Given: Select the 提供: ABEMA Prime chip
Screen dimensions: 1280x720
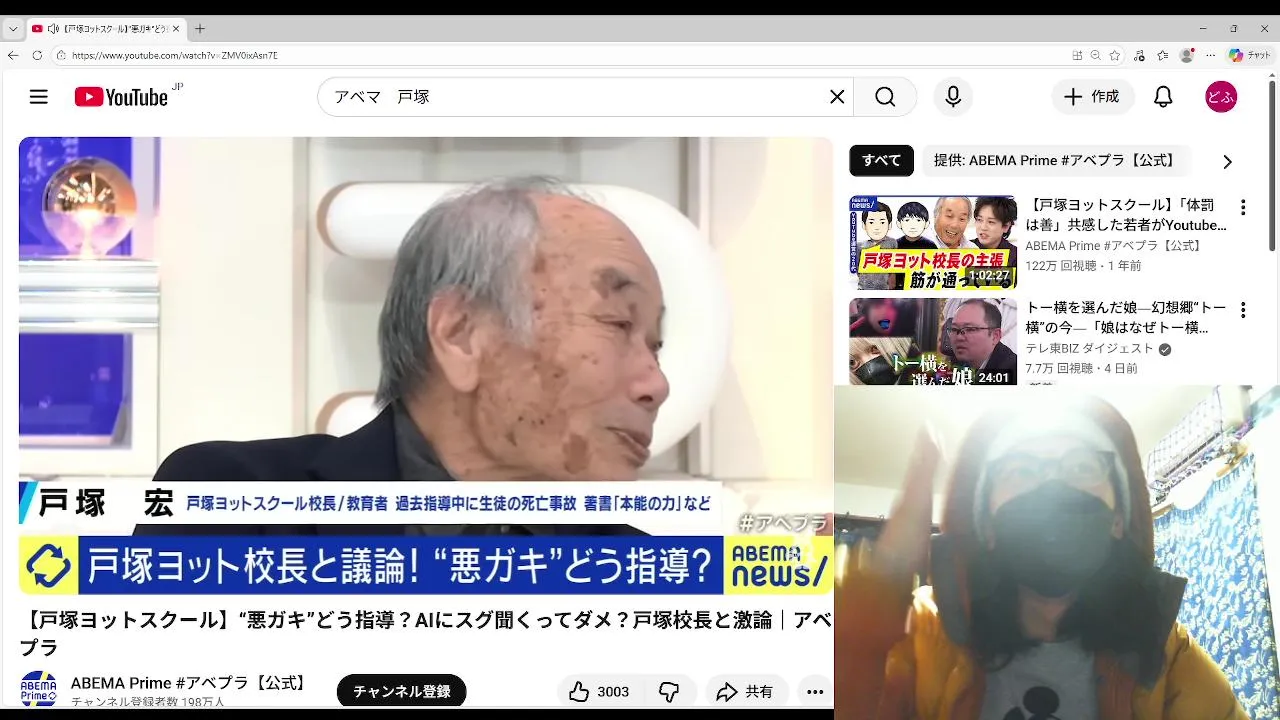Looking at the screenshot, I should pos(1054,160).
